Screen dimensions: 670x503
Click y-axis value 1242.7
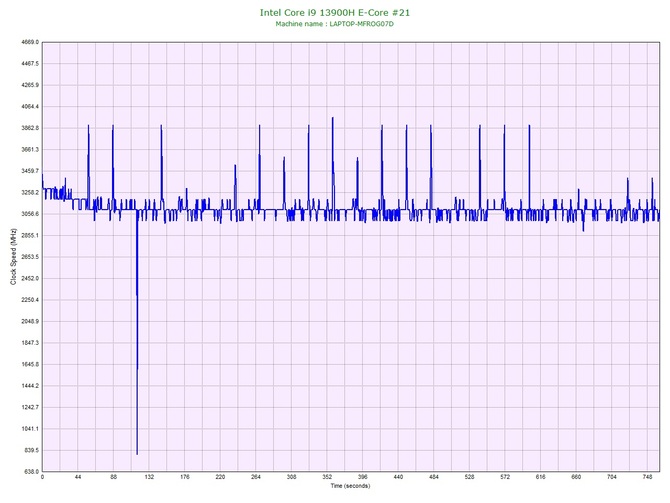[30, 407]
